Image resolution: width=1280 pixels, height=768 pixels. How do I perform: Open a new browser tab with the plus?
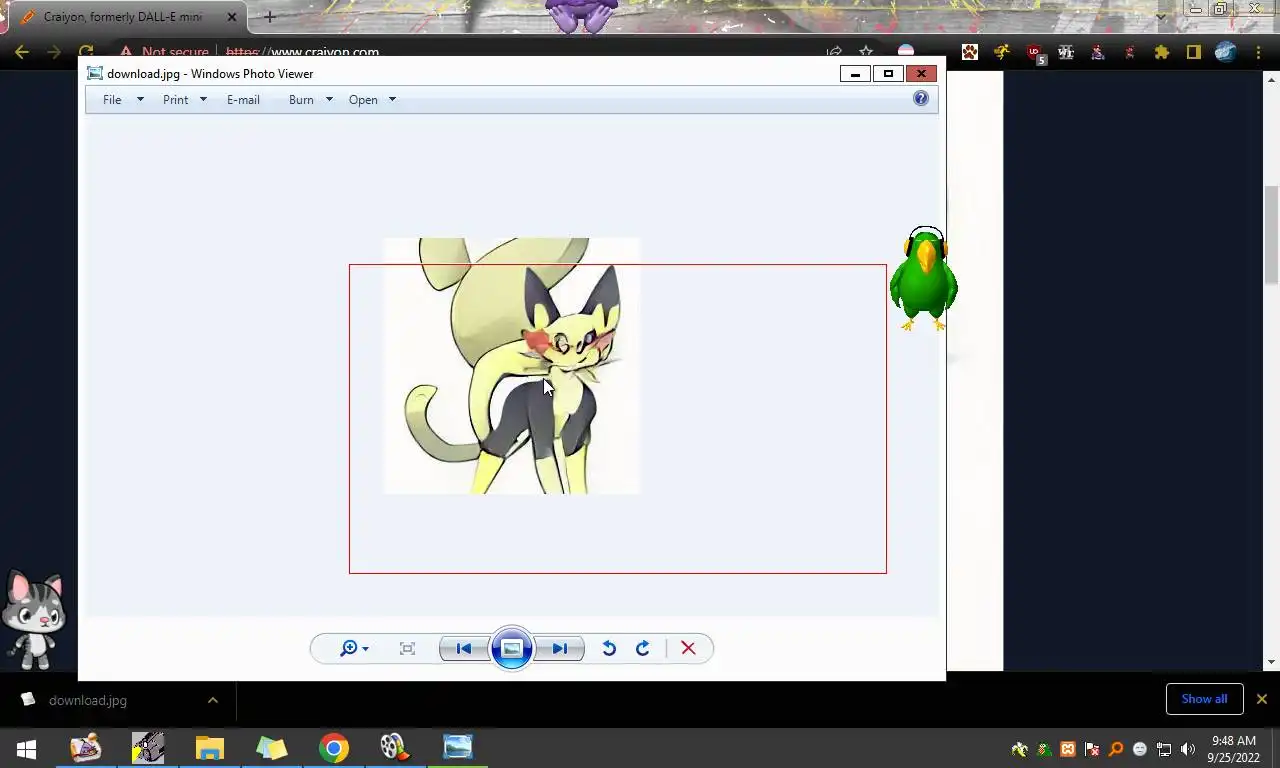point(269,17)
